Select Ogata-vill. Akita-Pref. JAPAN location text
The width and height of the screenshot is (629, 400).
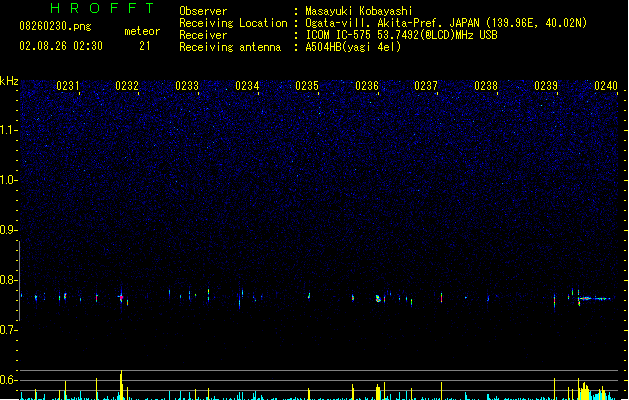[x=446, y=23]
